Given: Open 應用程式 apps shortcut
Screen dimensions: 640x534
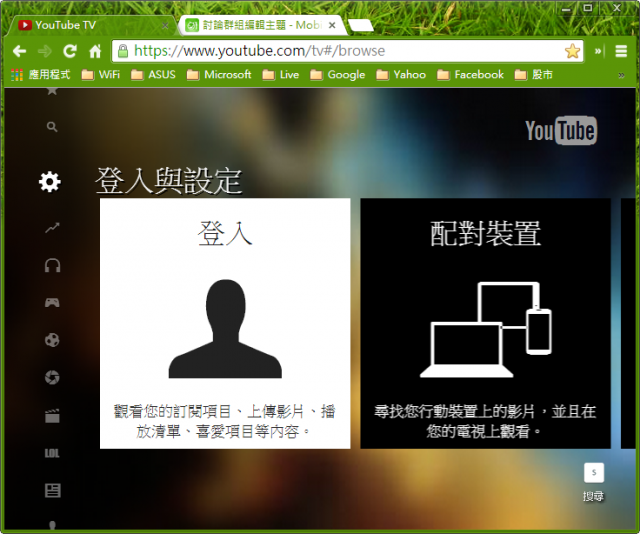Looking at the screenshot, I should [x=40, y=75].
